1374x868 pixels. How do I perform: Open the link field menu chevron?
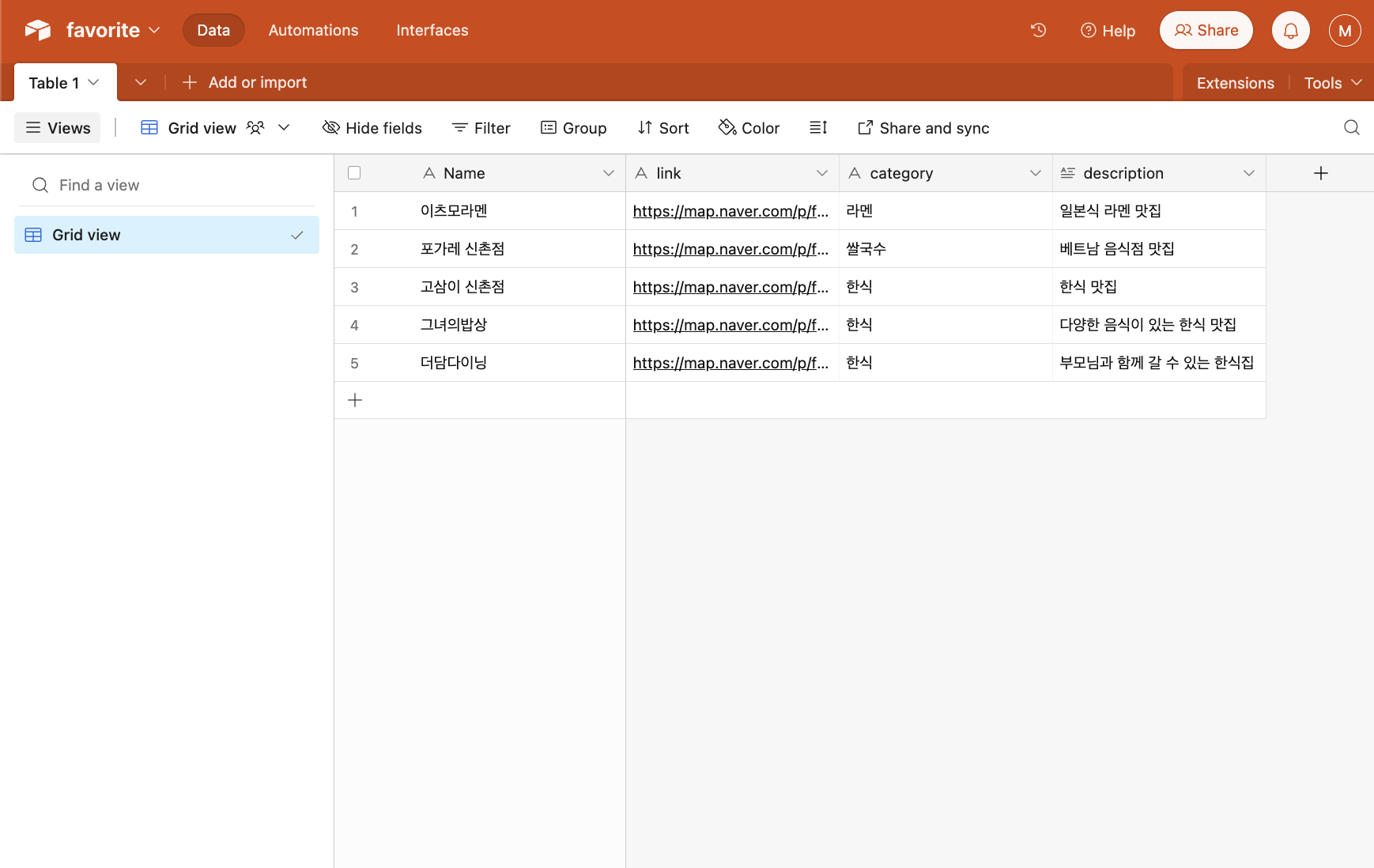[822, 173]
